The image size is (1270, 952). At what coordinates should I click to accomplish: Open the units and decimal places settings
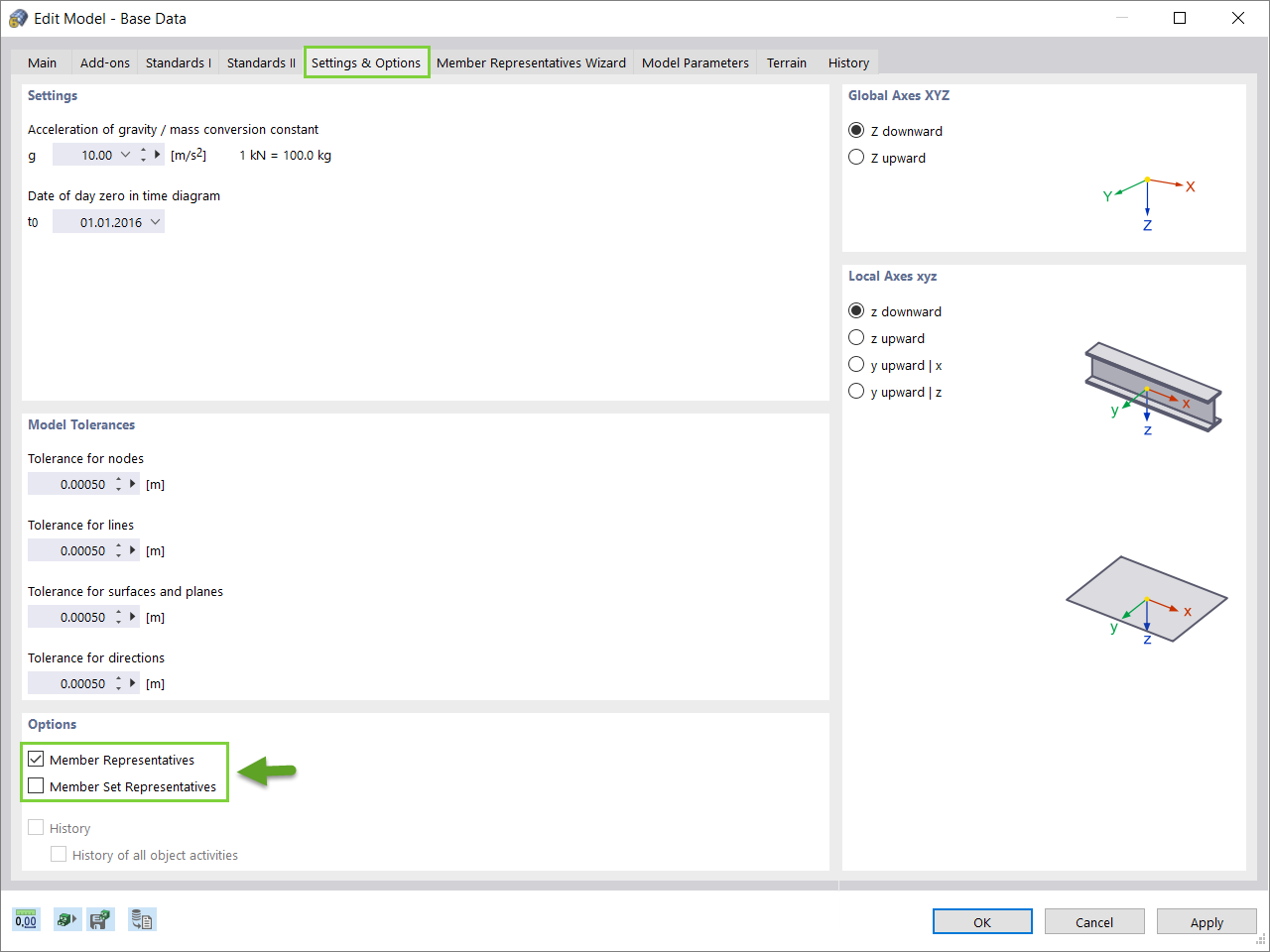(26, 919)
